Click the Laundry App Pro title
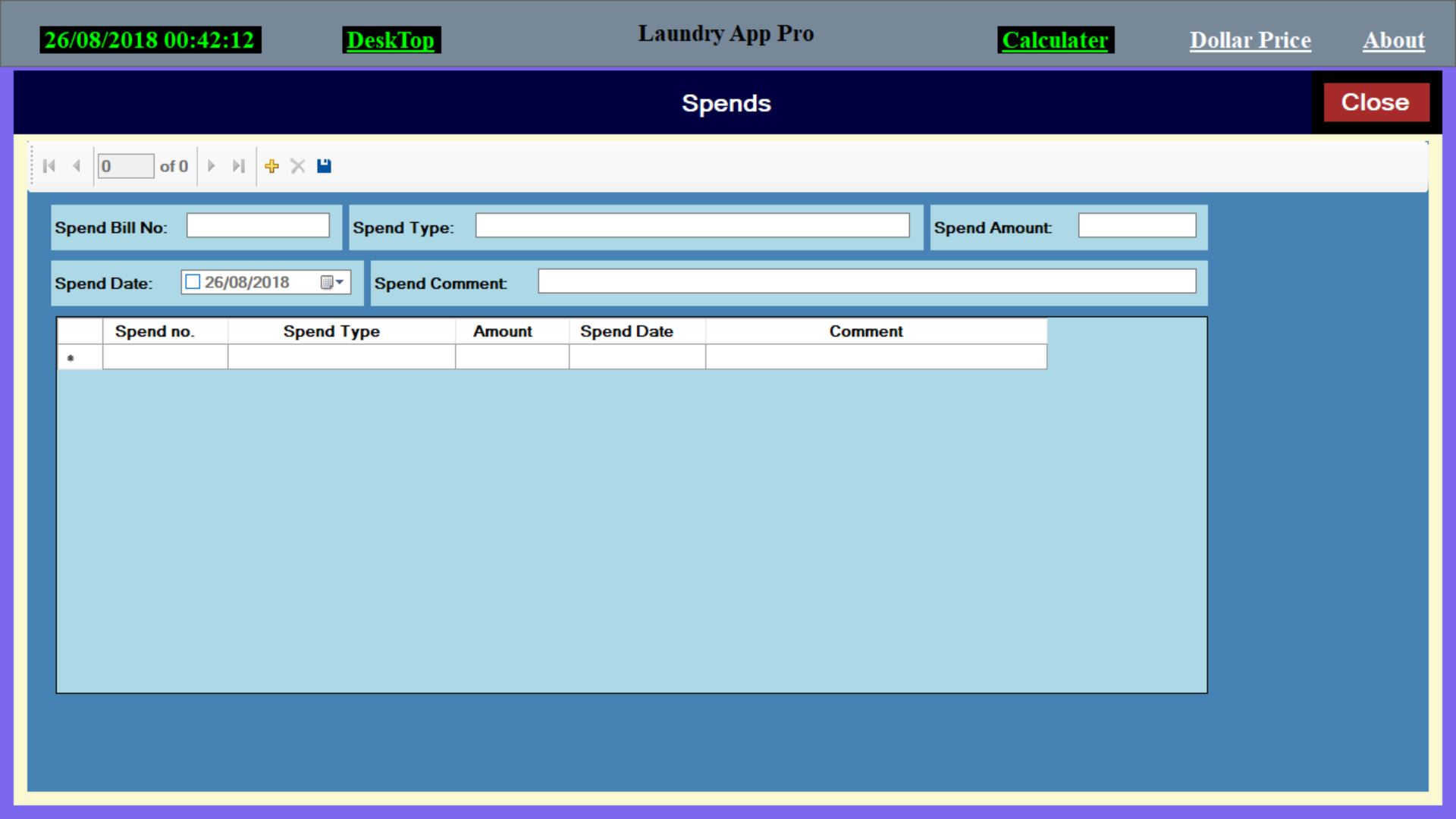This screenshot has height=819, width=1456. 726,33
